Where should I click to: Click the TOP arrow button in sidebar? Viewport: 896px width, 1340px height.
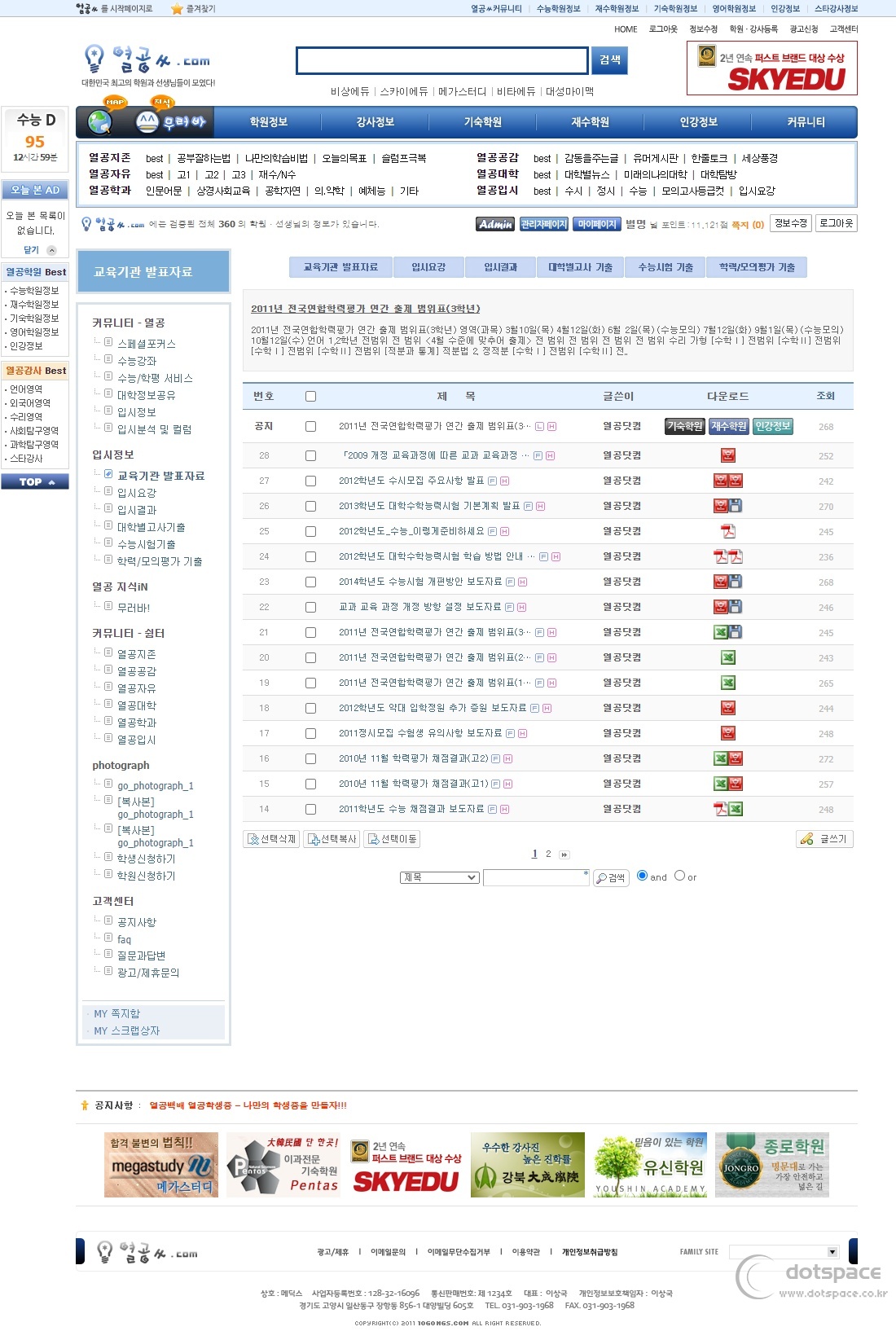point(35,482)
